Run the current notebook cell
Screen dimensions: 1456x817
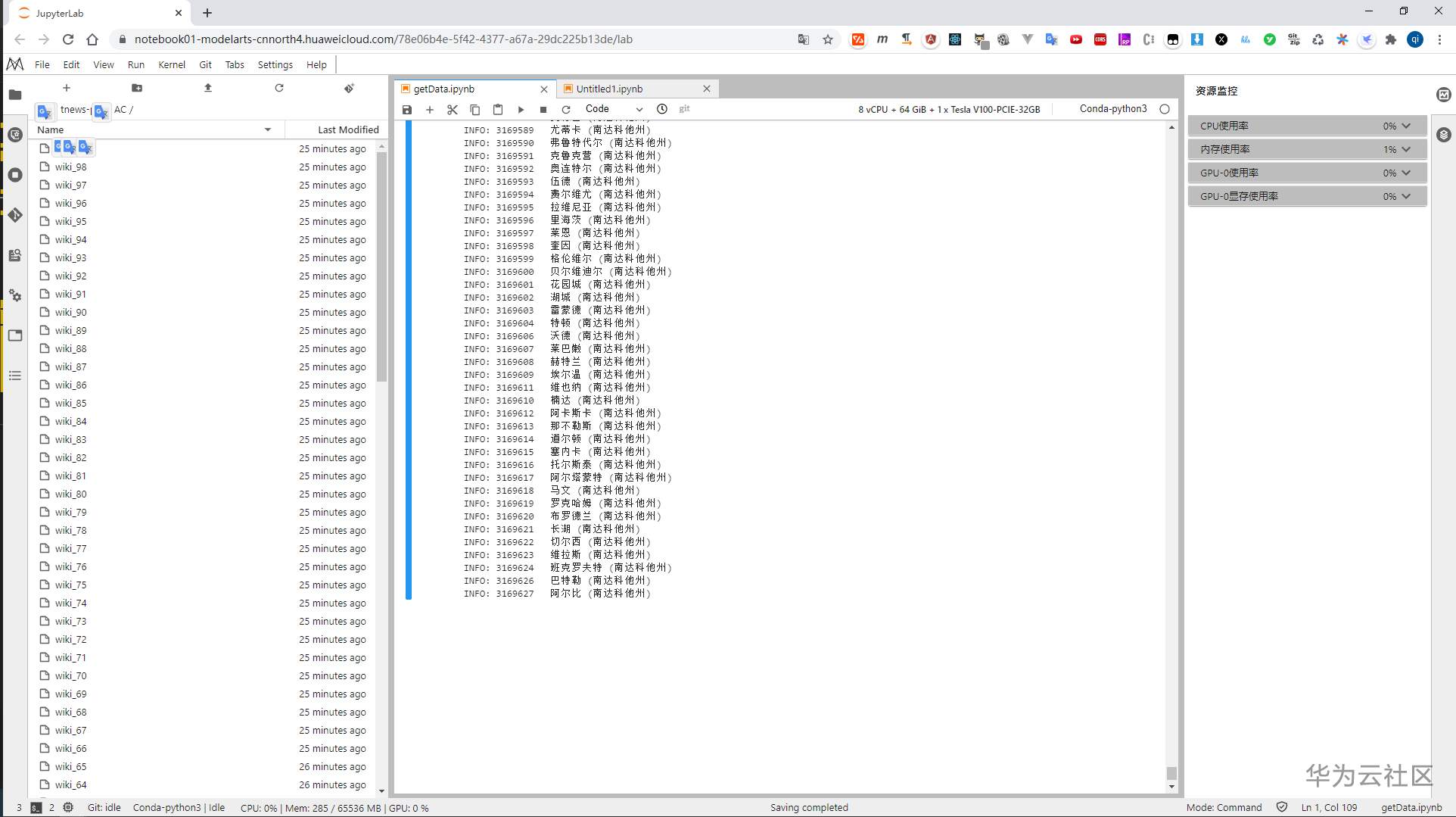pos(521,109)
